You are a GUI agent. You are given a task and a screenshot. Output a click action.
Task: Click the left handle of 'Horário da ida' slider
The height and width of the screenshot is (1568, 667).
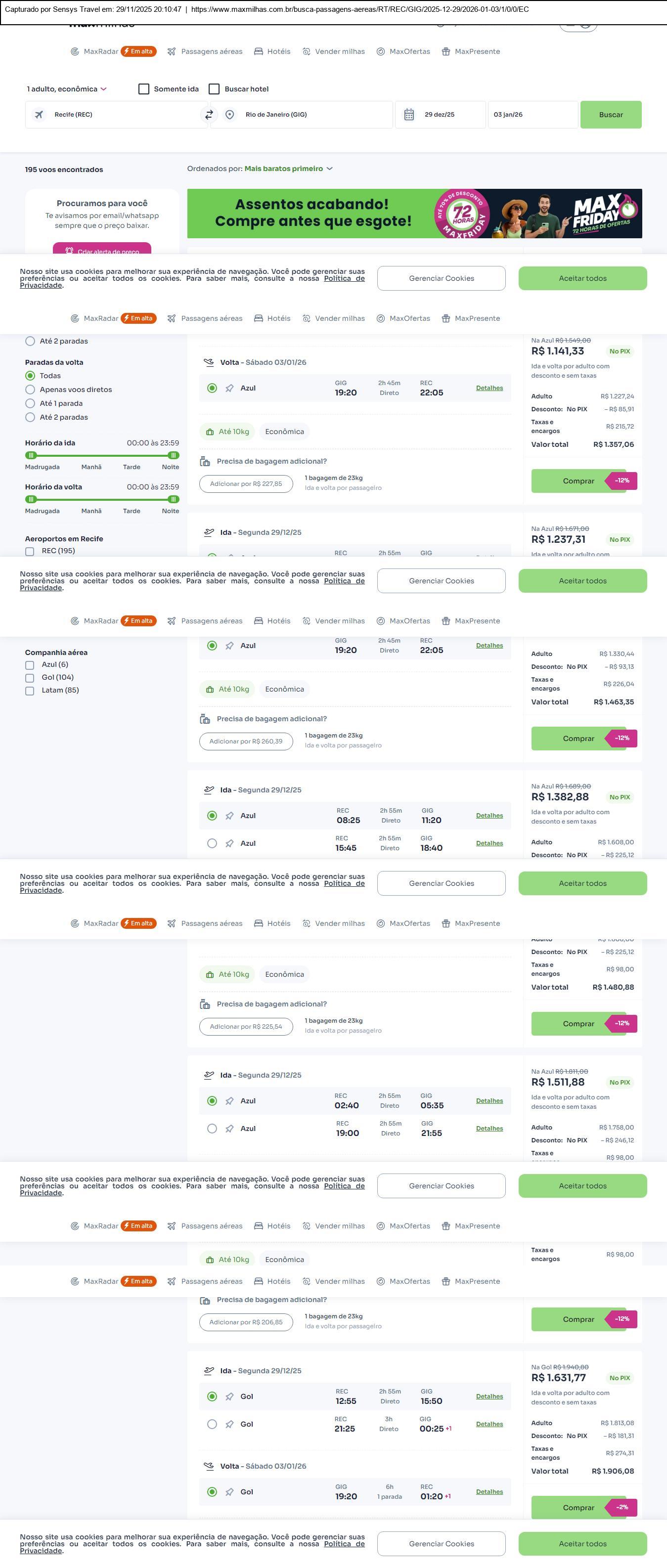pos(31,455)
